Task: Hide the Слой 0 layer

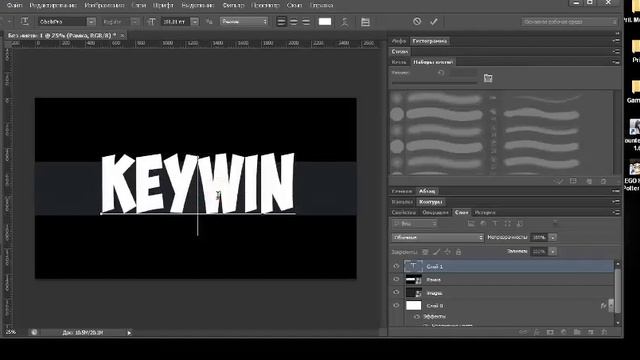Action: pyautogui.click(x=396, y=305)
